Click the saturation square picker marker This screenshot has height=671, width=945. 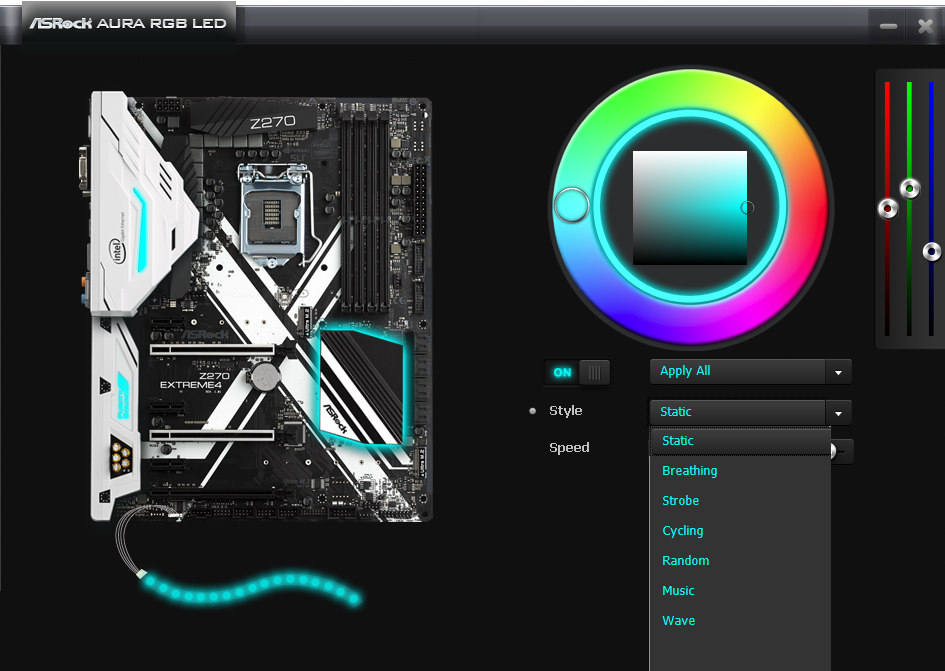pyautogui.click(x=747, y=208)
